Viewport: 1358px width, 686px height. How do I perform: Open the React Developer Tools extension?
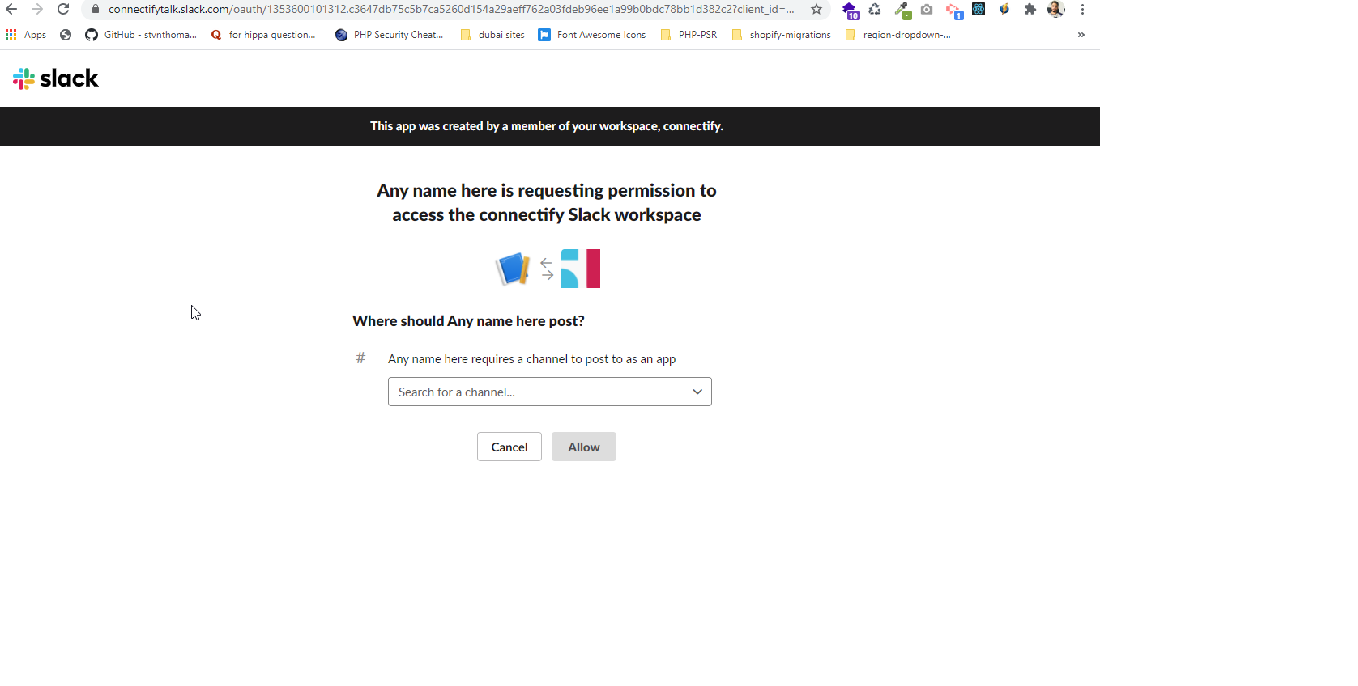(979, 9)
